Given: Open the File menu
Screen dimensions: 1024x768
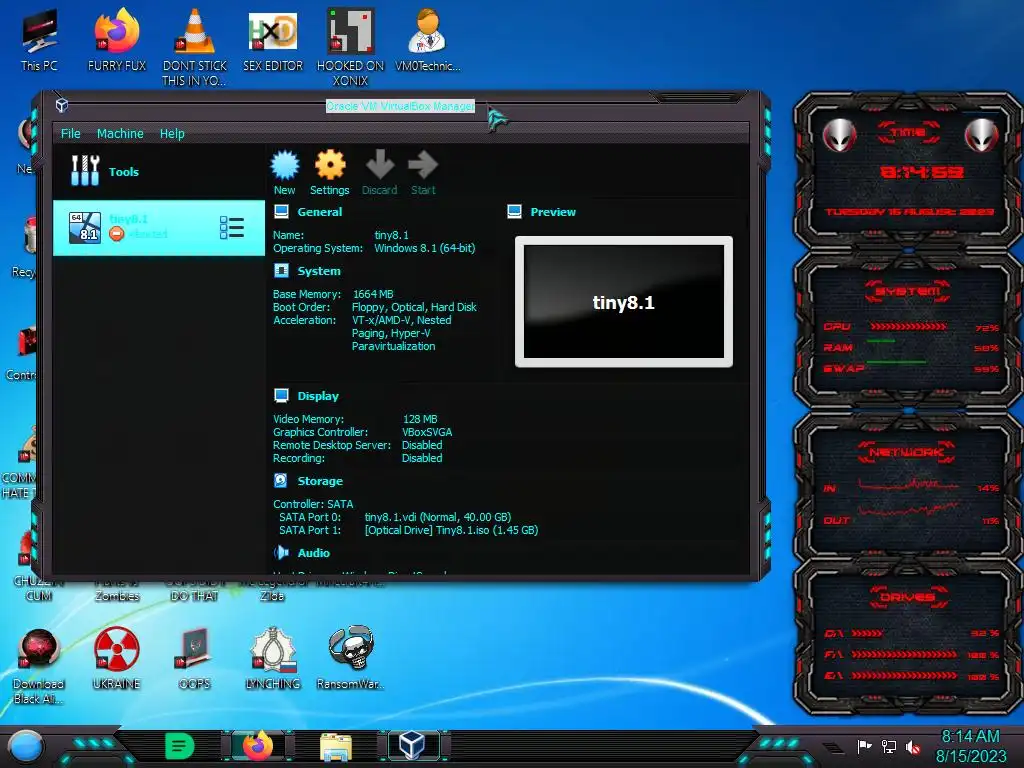Looking at the screenshot, I should [x=71, y=133].
